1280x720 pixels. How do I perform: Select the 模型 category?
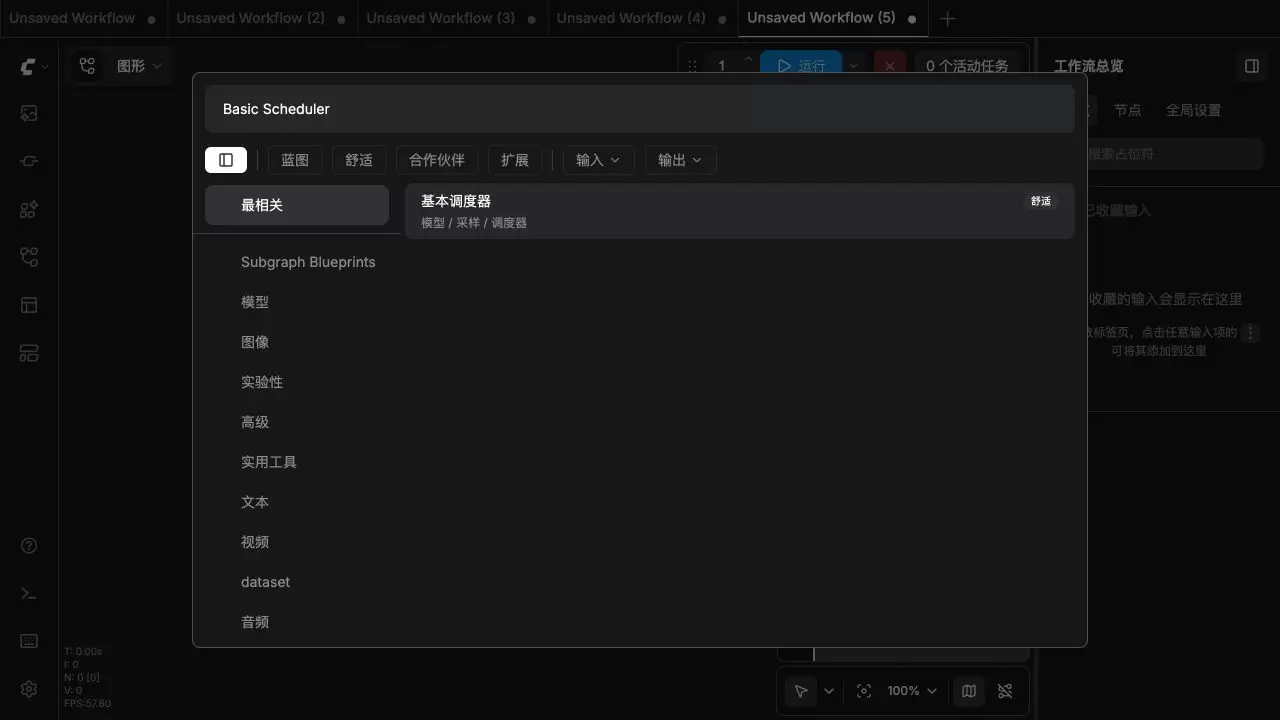pyautogui.click(x=297, y=302)
